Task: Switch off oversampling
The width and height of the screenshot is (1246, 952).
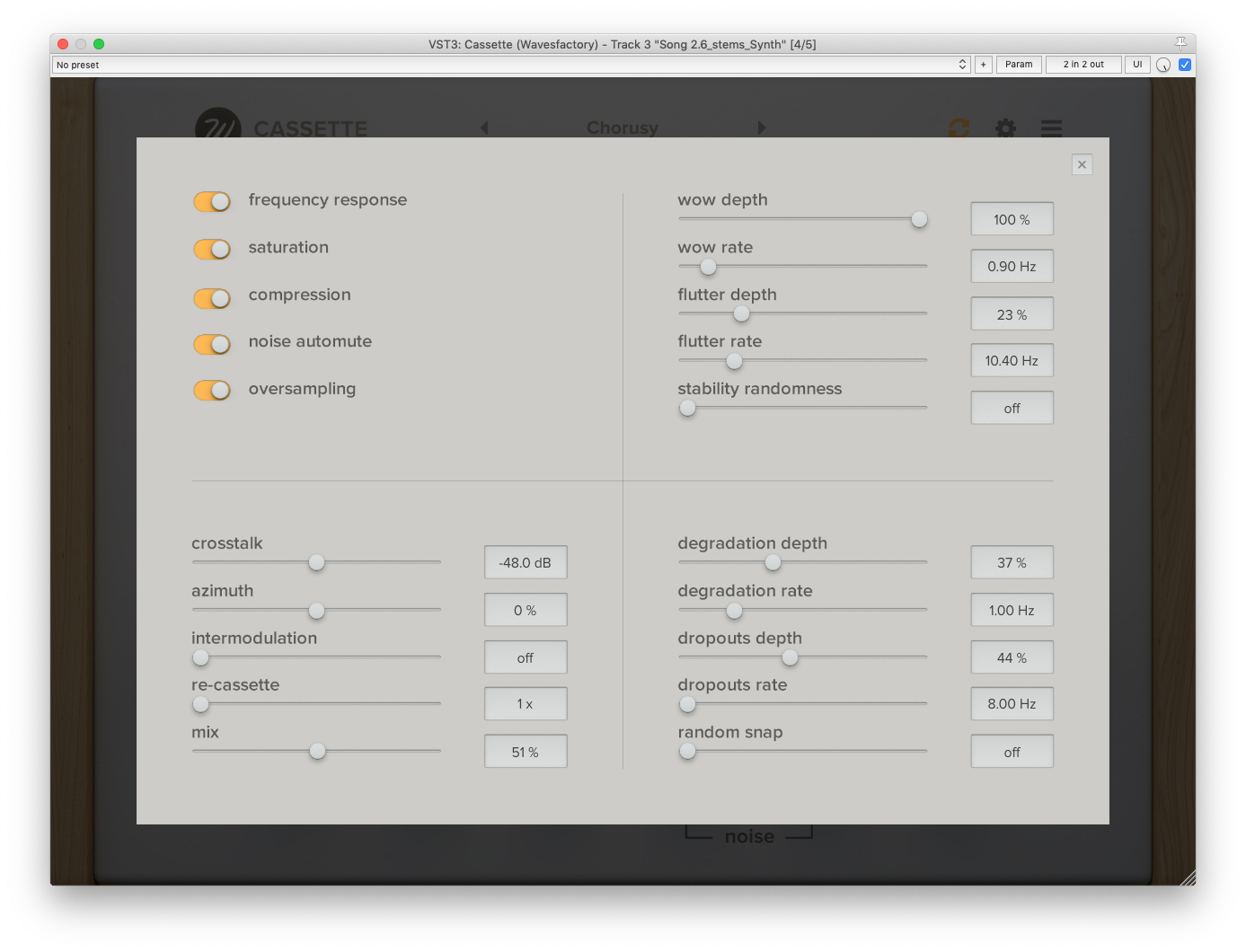Action: point(212,390)
